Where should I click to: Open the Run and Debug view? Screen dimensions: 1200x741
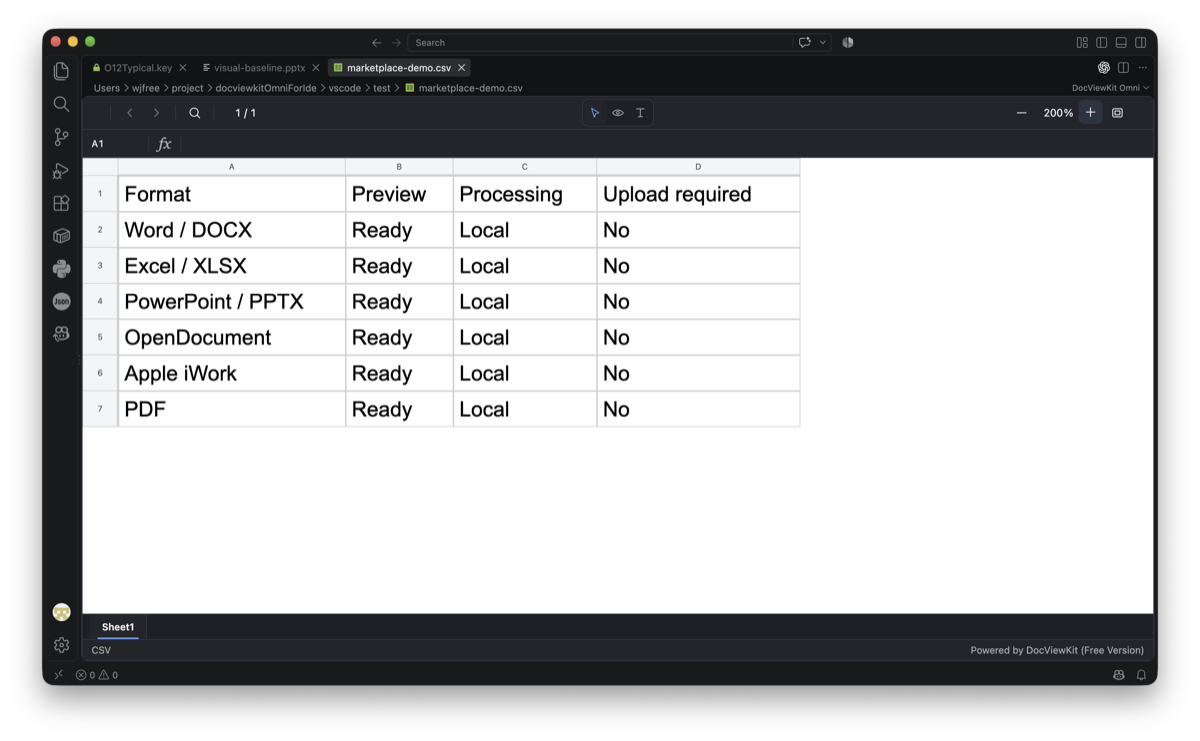[61, 170]
